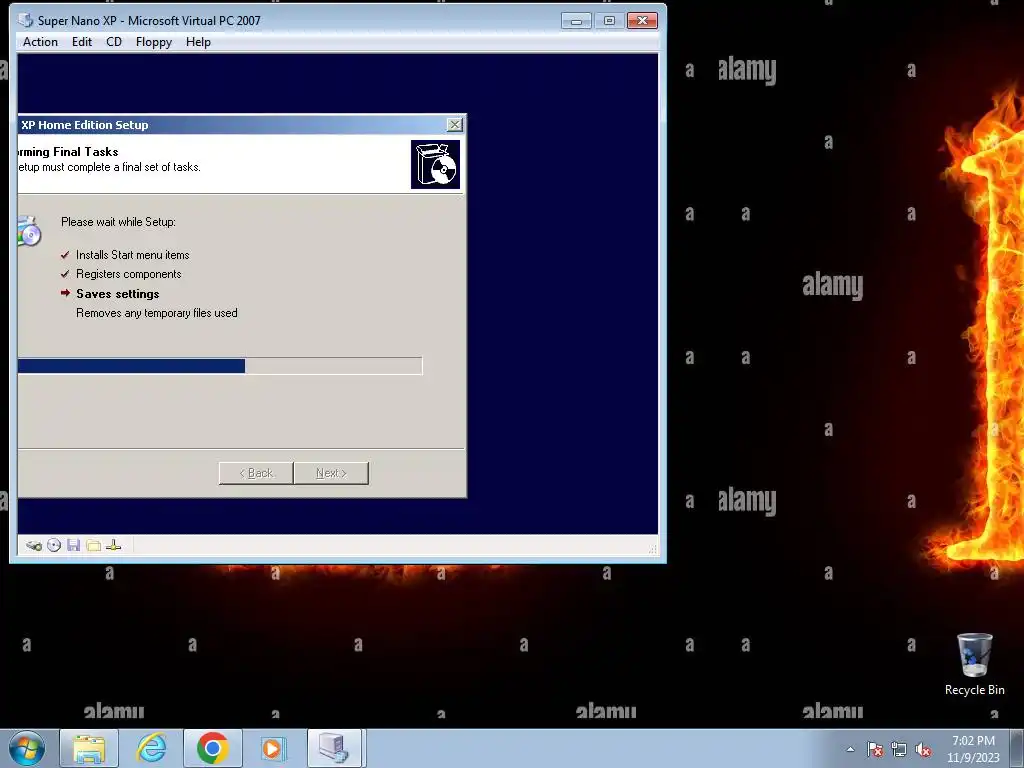Open the Edit menu in Virtual PC
This screenshot has width=1024, height=768.
pyautogui.click(x=82, y=42)
